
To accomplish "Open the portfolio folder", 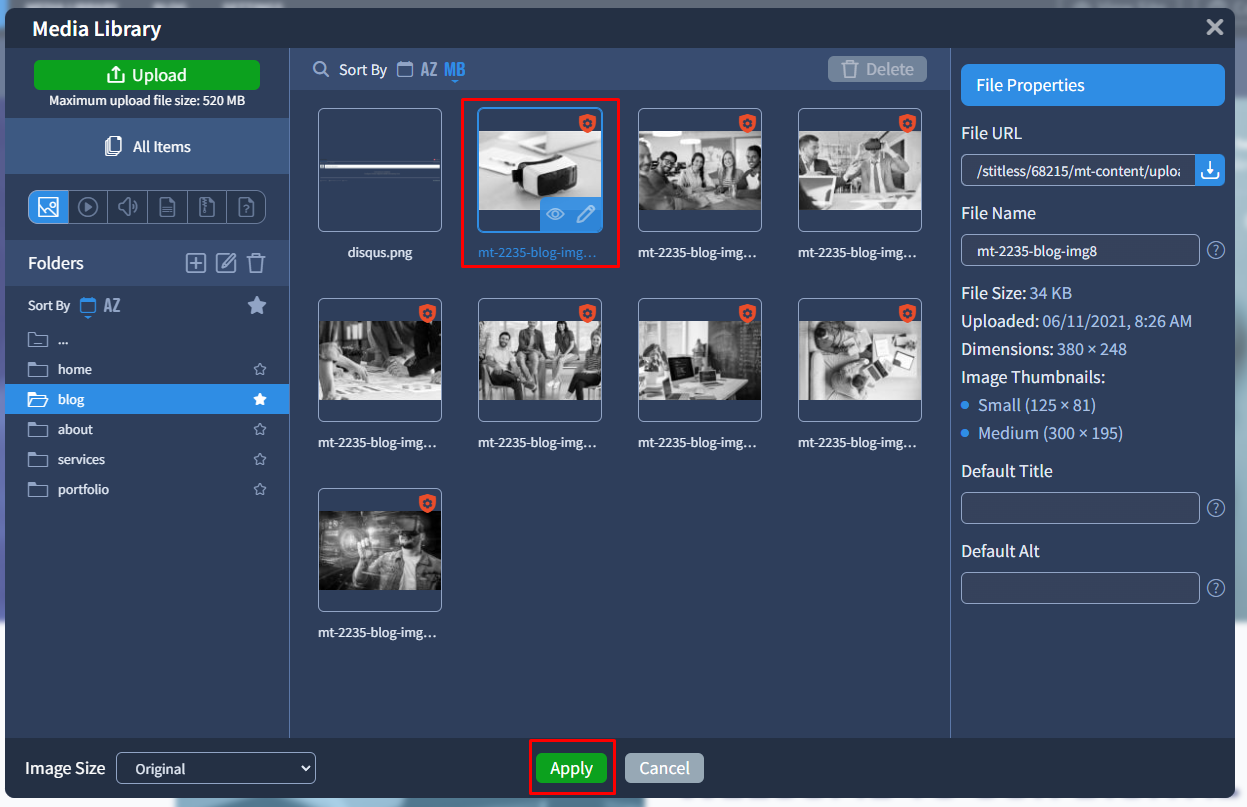I will 147,489.
